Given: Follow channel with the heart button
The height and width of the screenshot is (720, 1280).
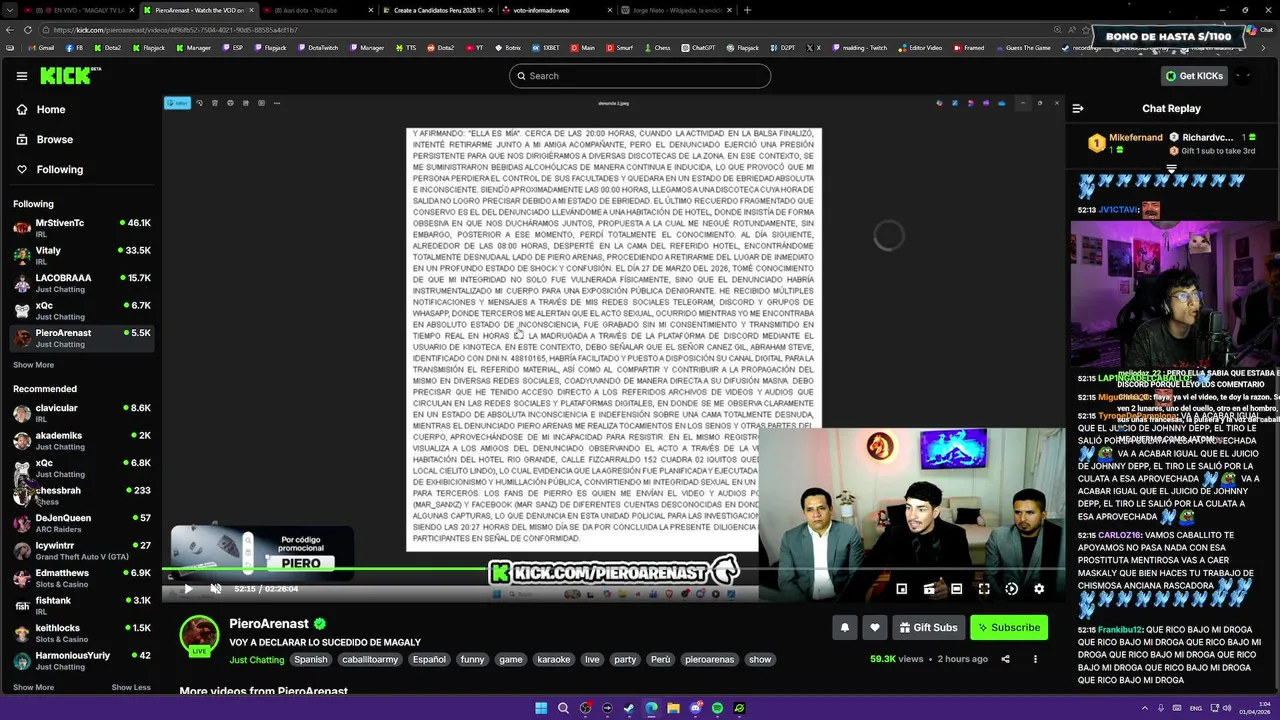Looking at the screenshot, I should point(875,627).
